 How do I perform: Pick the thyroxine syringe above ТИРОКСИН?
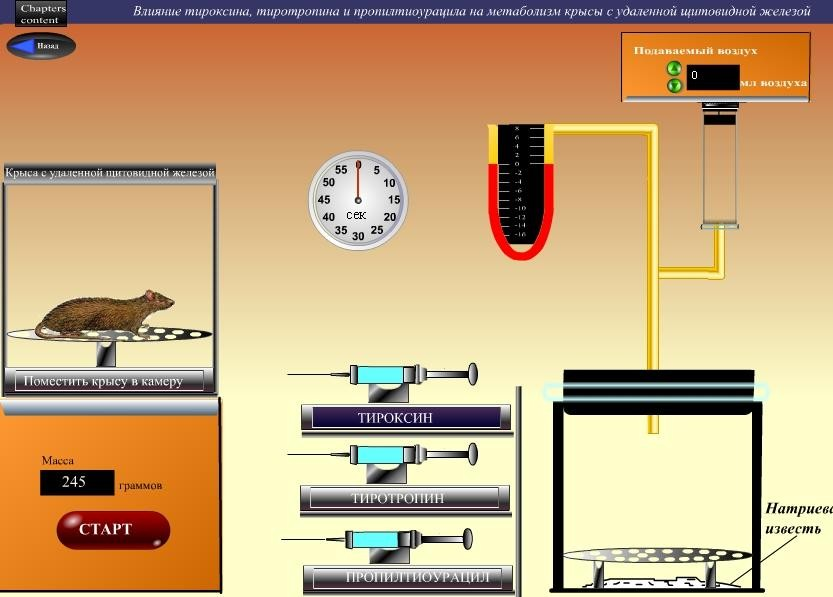(384, 375)
